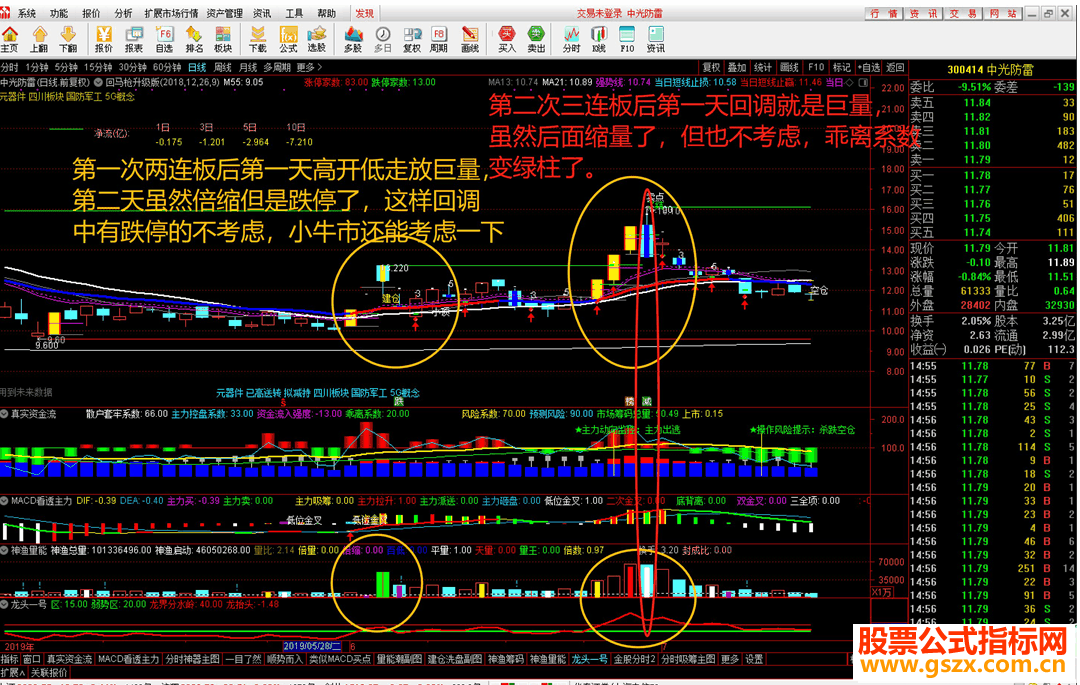Click the 统计 statistics button

point(762,67)
